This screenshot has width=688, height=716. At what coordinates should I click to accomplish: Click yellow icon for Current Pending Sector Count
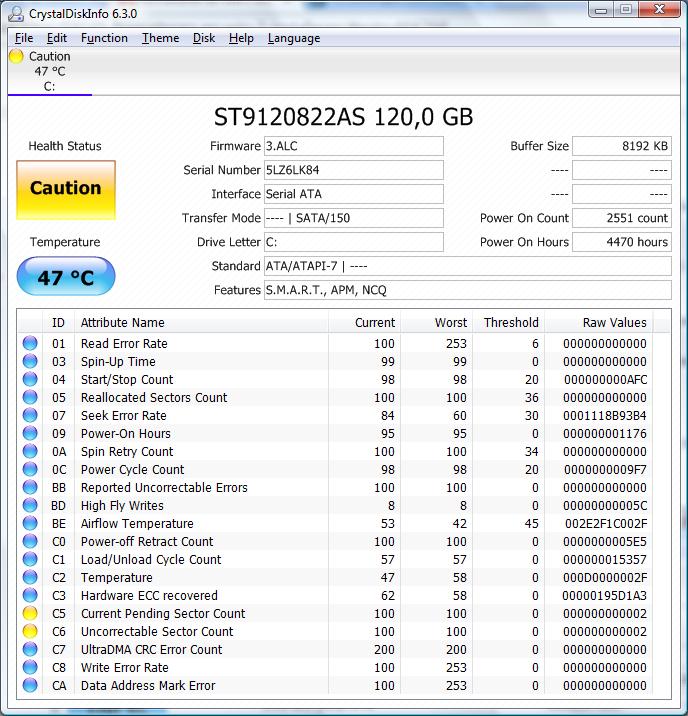click(30, 613)
